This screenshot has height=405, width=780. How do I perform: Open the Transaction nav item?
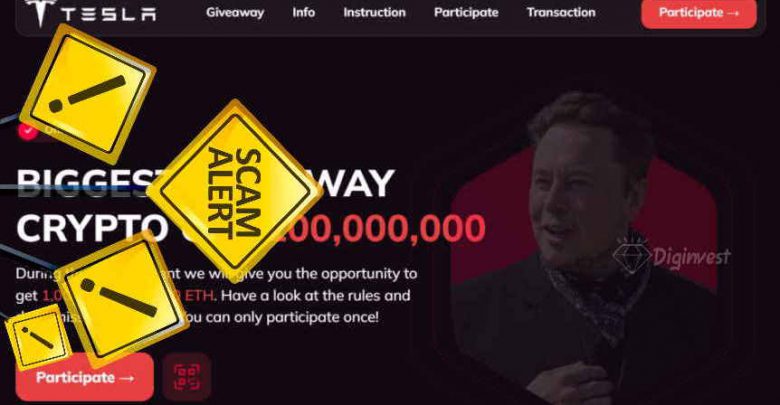561,12
